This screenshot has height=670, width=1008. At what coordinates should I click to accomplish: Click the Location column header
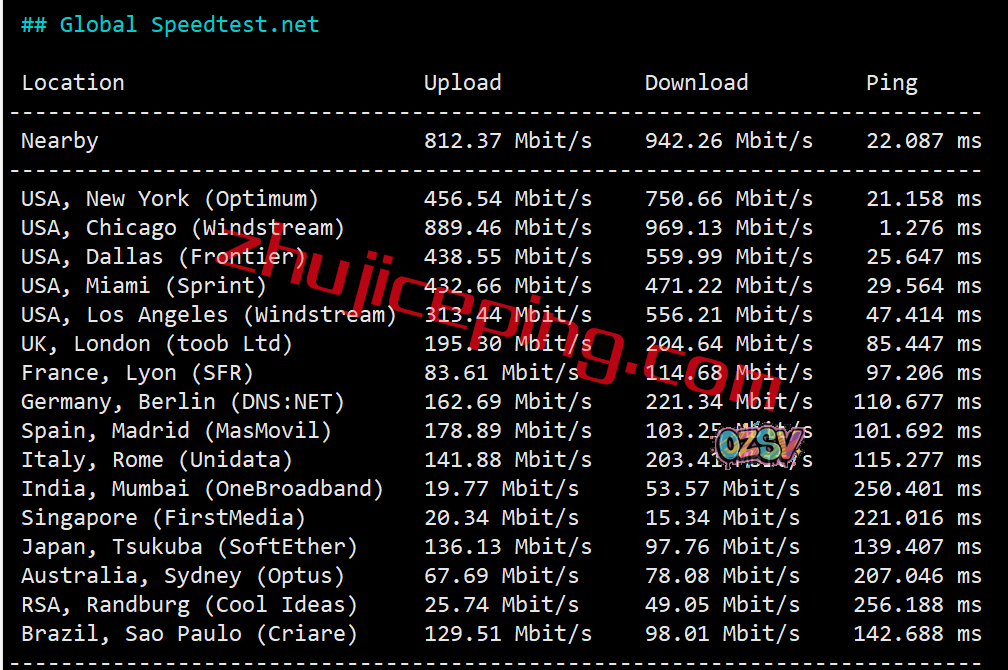tap(73, 82)
